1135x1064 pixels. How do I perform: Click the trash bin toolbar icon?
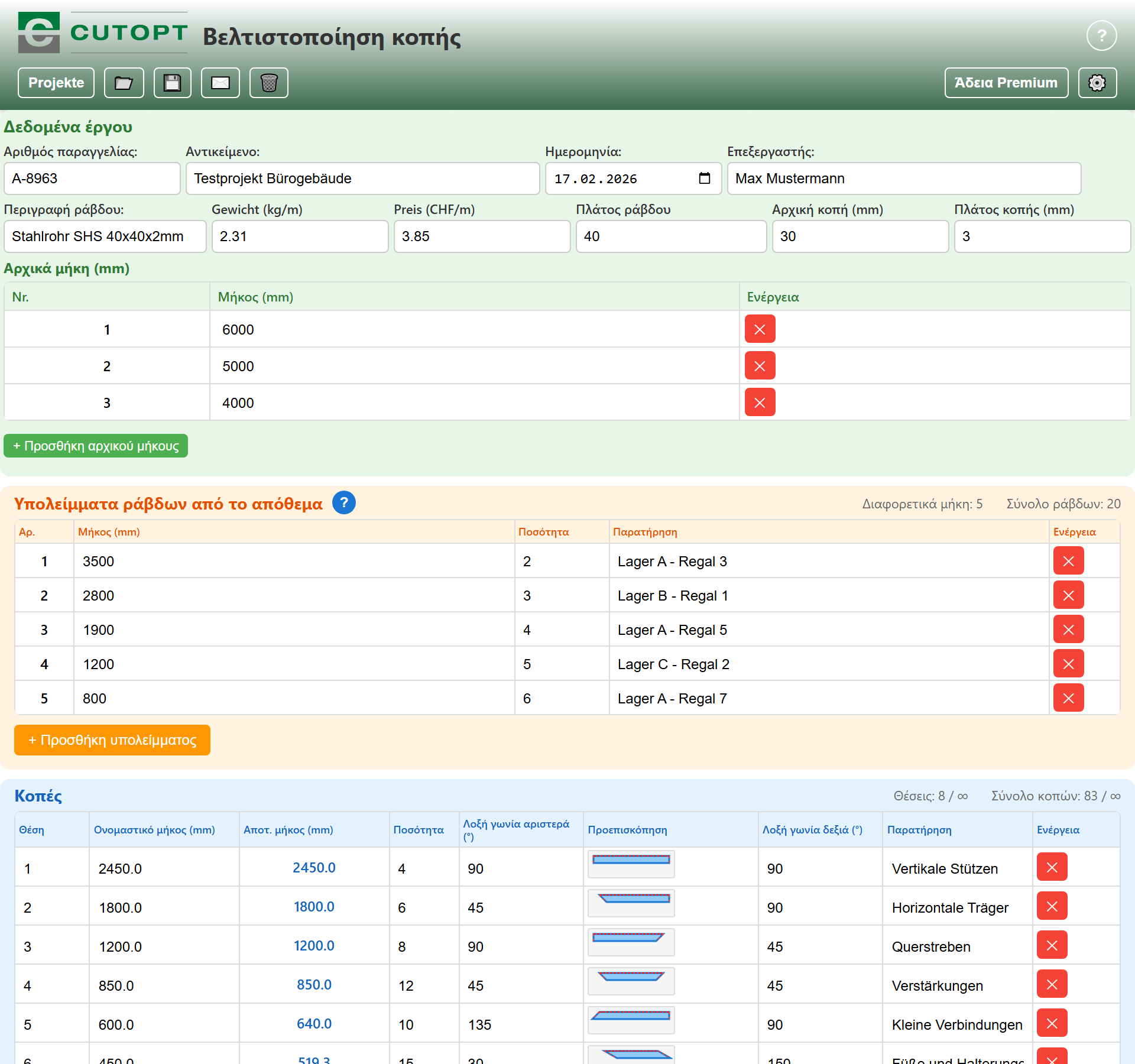point(269,83)
